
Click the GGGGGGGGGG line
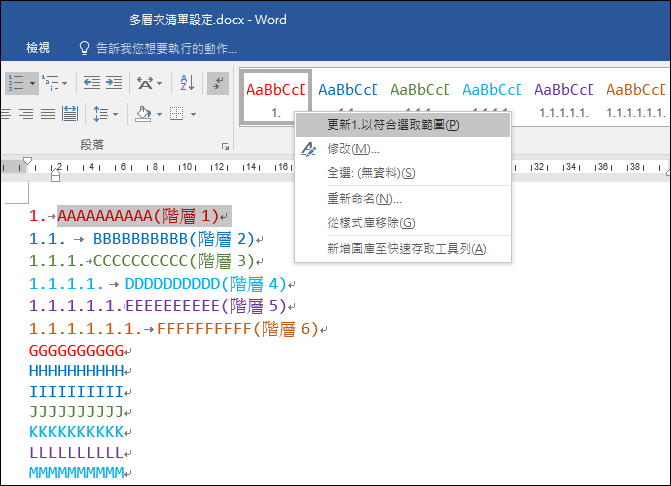pyautogui.click(x=77, y=351)
